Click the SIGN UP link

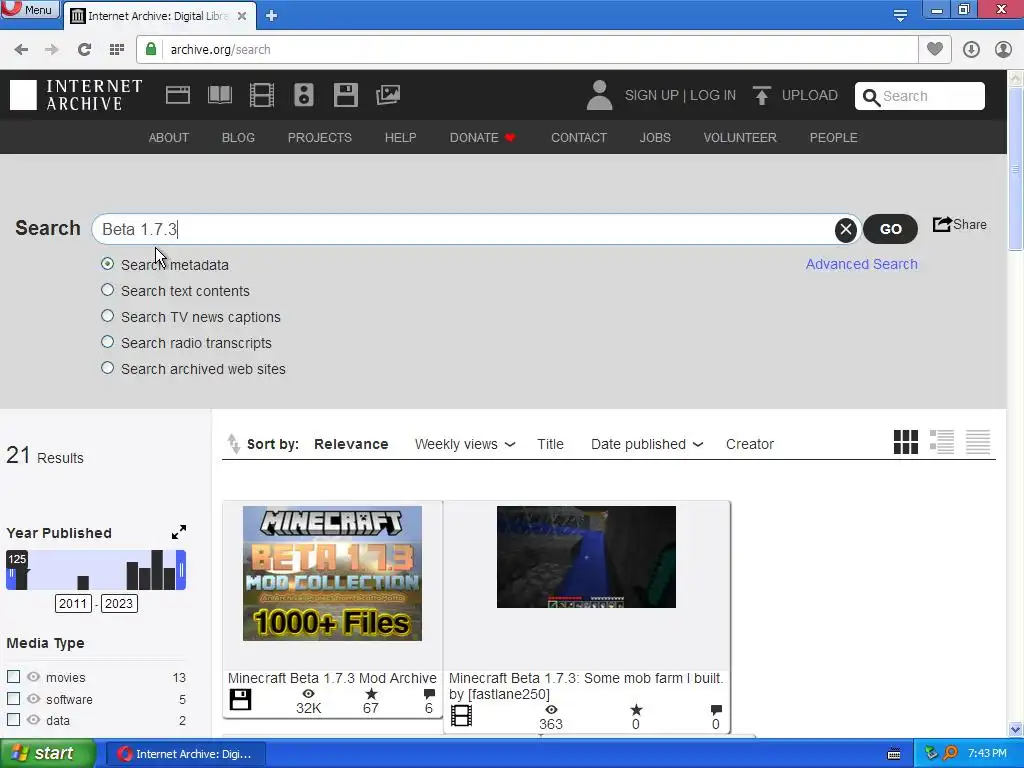click(x=651, y=95)
